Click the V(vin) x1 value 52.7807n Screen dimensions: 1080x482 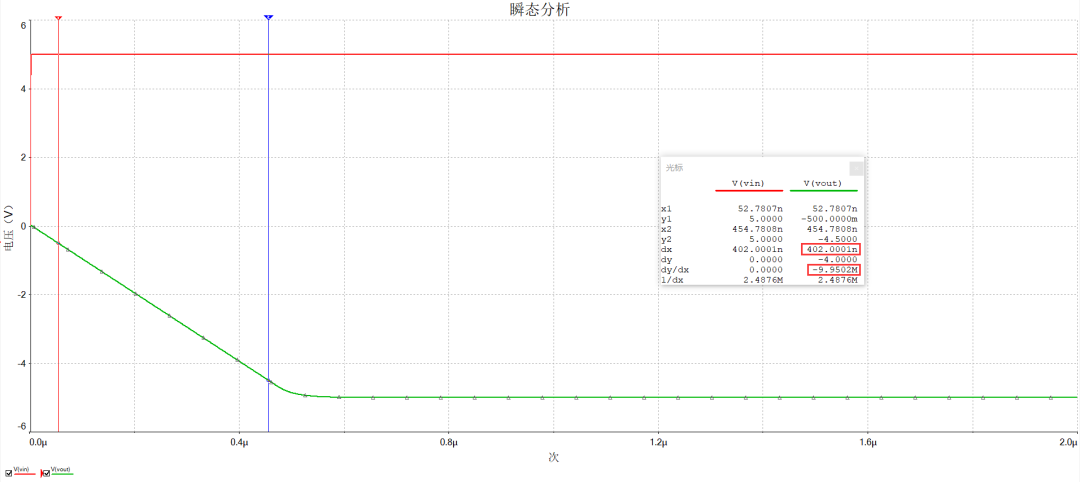coord(760,209)
